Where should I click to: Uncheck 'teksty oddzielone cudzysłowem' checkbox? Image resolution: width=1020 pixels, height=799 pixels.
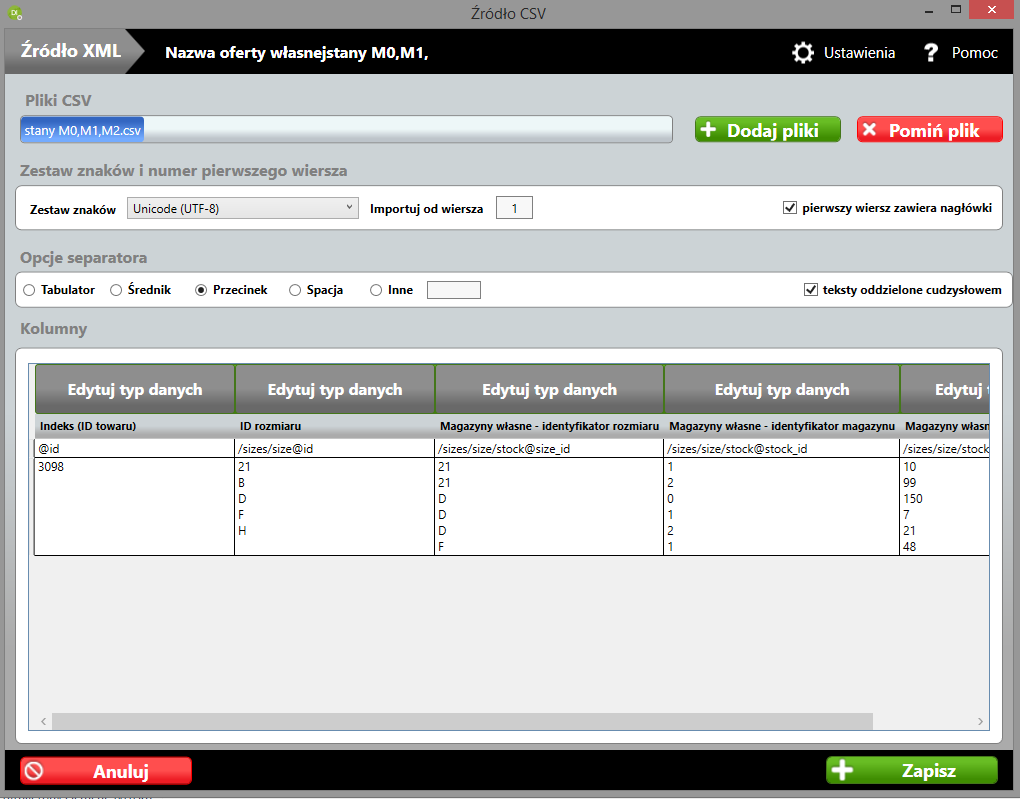[x=810, y=290]
